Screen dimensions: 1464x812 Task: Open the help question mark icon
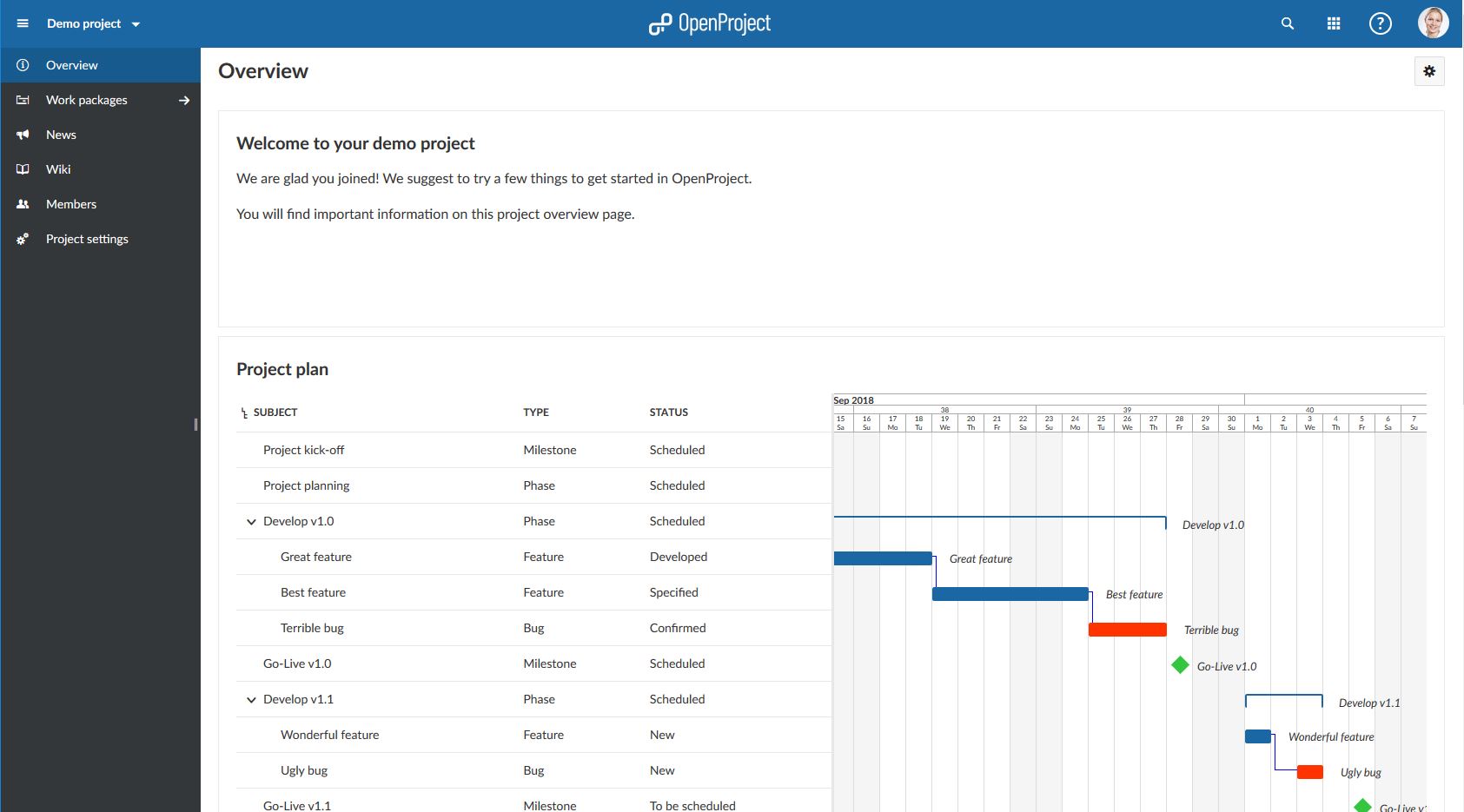[x=1380, y=23]
